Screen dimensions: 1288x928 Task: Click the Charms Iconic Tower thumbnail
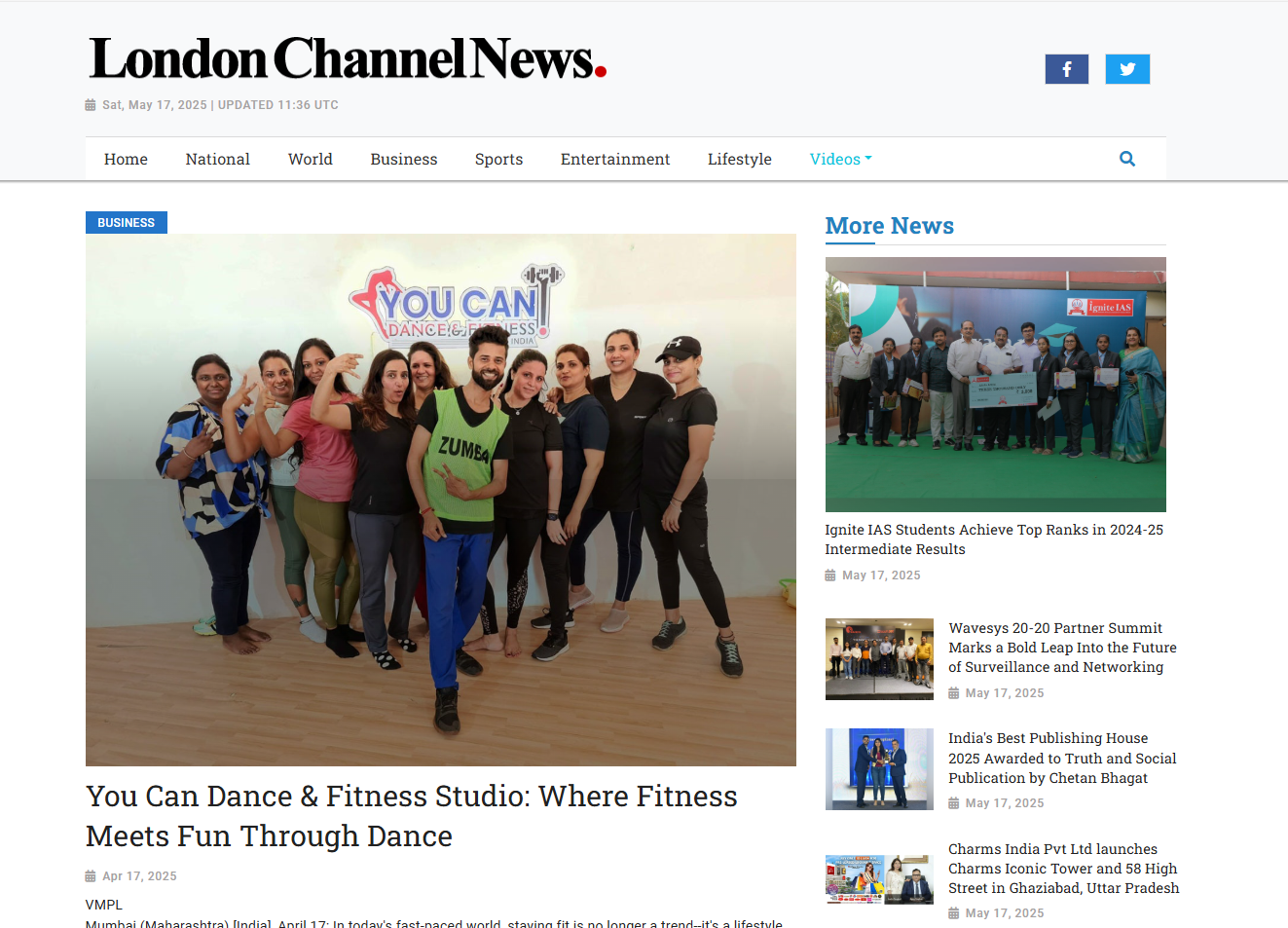click(x=879, y=879)
